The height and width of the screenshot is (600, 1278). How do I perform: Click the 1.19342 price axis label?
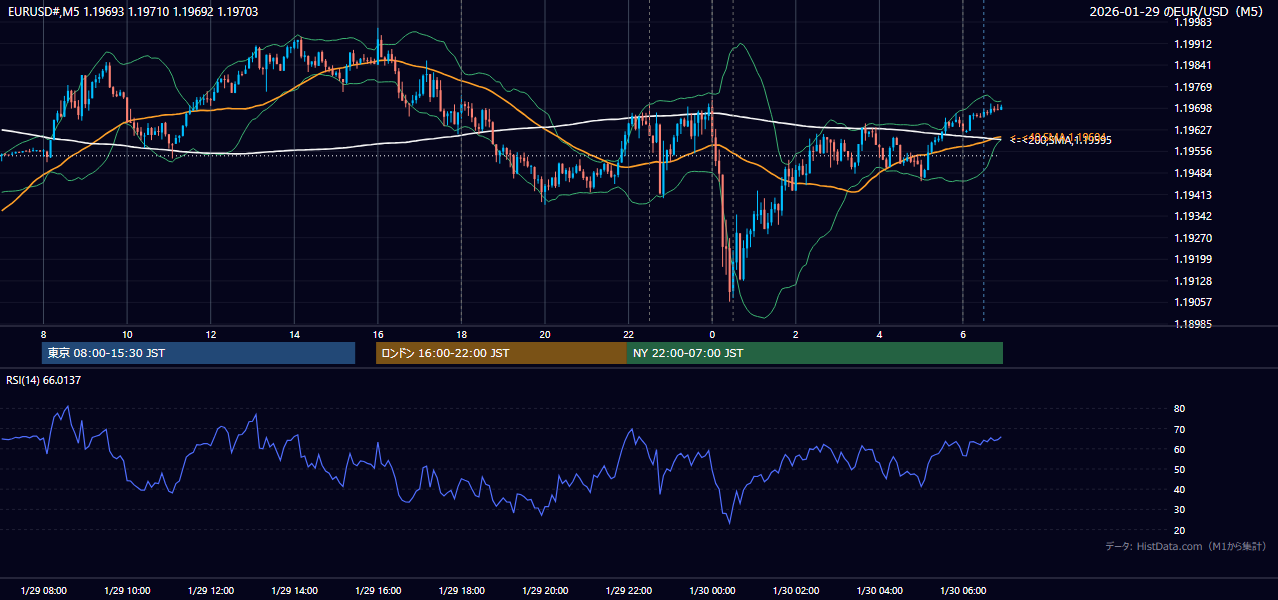[1192, 216]
